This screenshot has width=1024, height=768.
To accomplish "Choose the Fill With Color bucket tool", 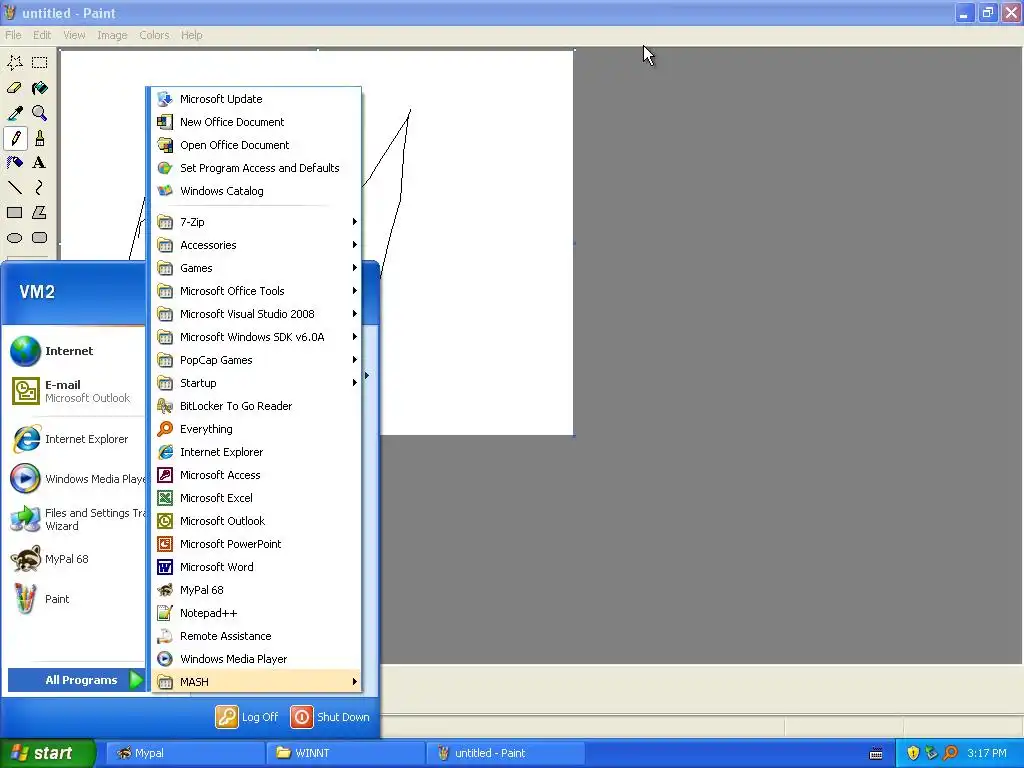I will click(39, 88).
